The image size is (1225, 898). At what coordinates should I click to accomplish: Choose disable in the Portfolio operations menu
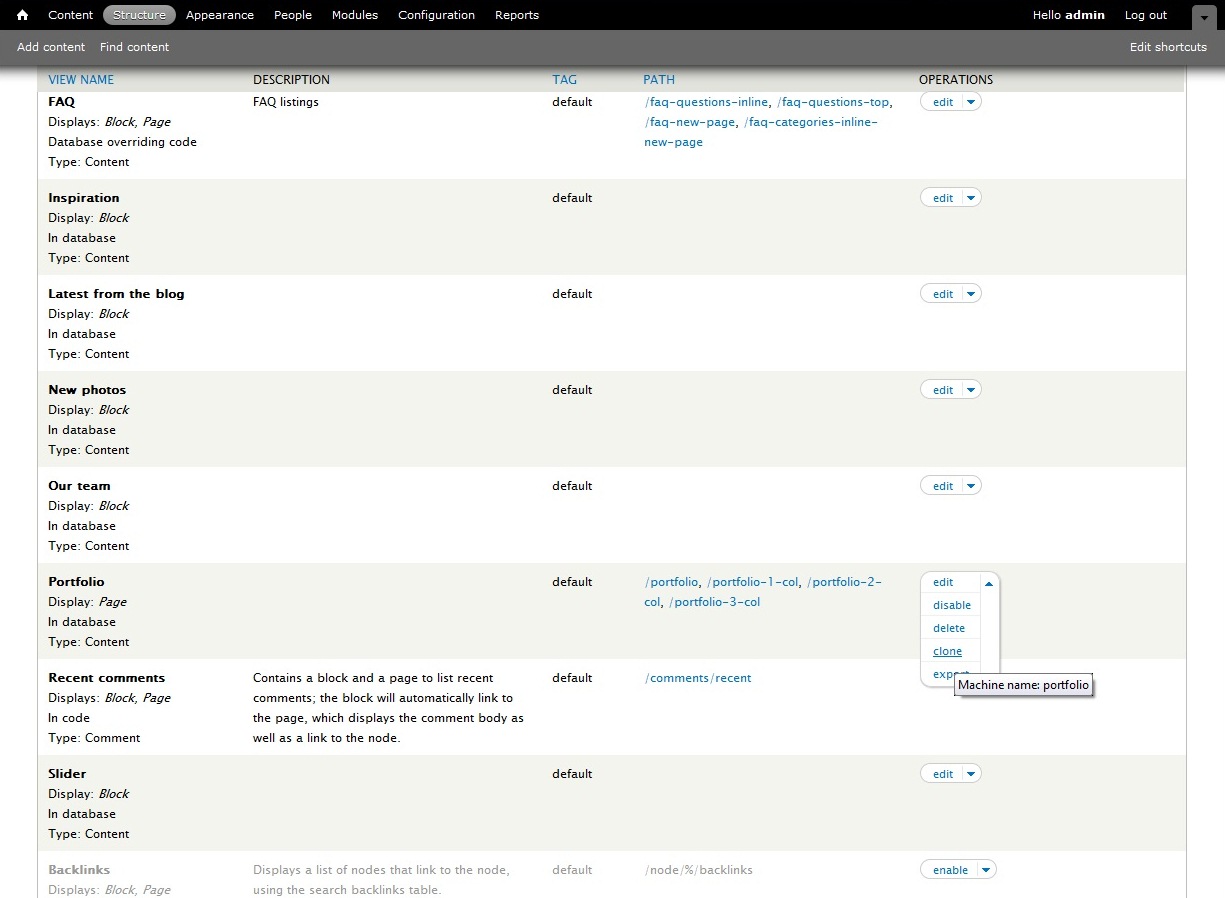951,605
